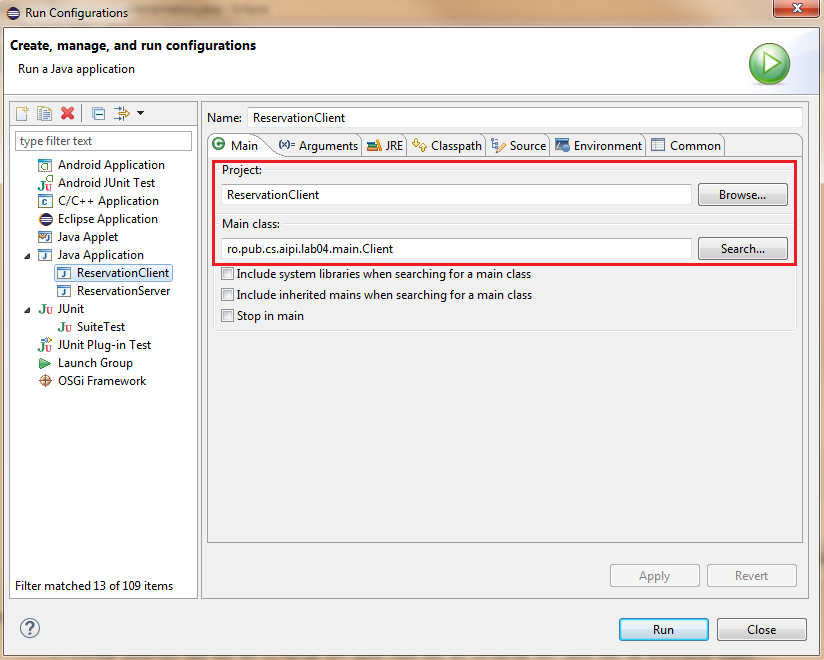Switch to the Source tab
Image resolution: width=824 pixels, height=660 pixels.
(519, 146)
